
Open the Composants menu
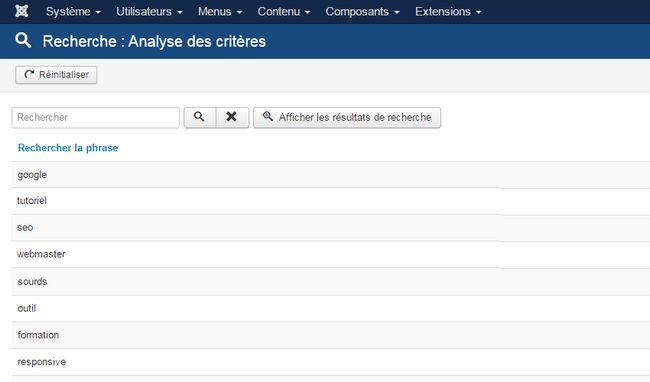coord(362,12)
